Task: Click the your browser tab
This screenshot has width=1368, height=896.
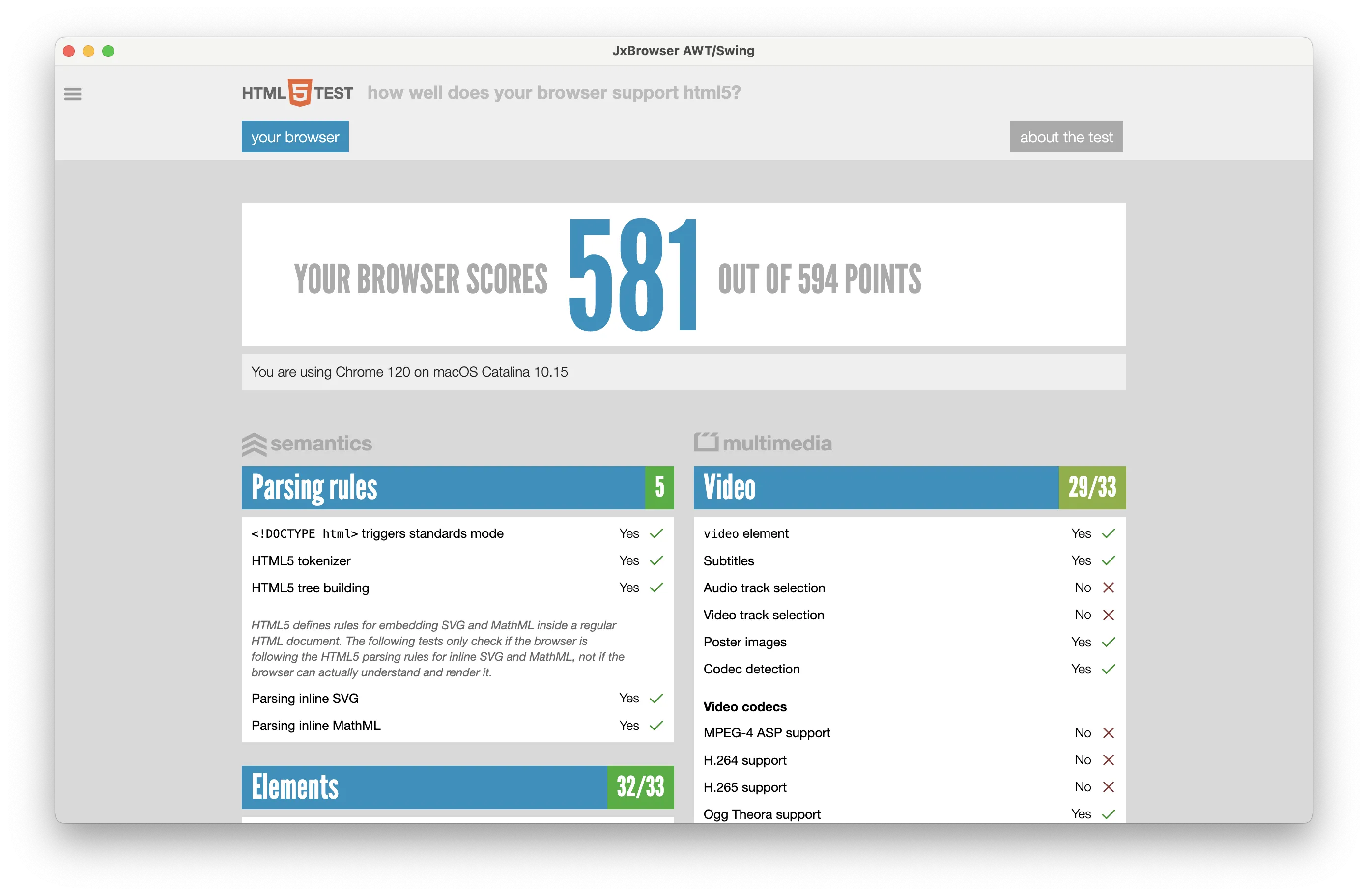Action: [295, 137]
